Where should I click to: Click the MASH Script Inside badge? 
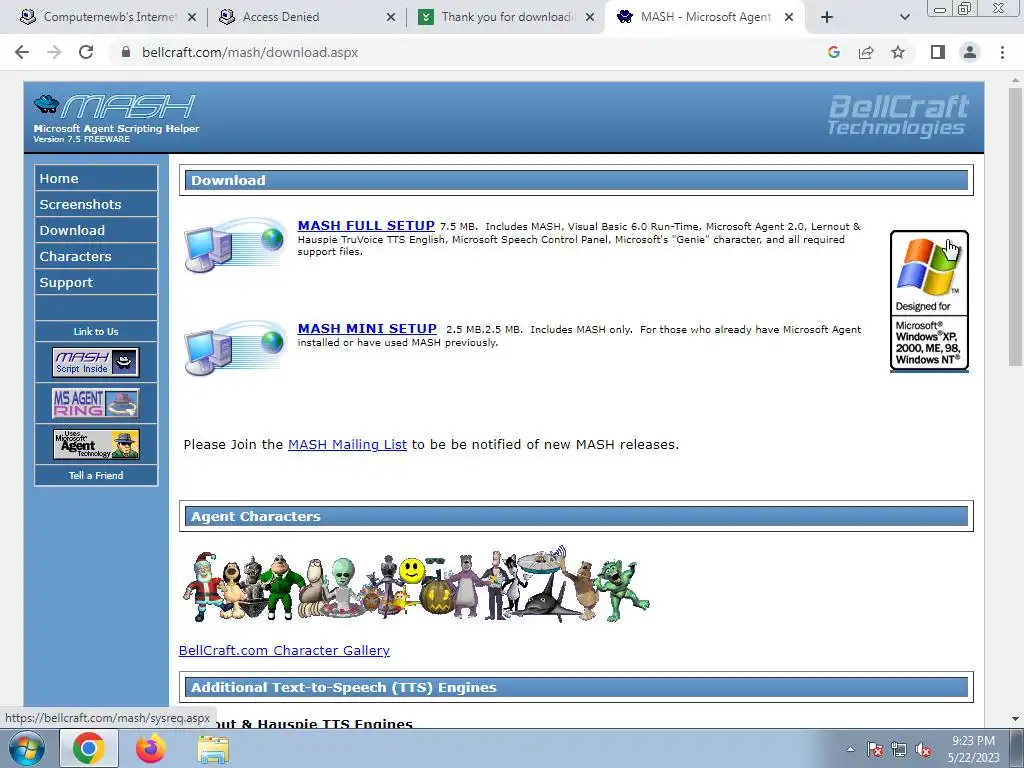click(x=96, y=362)
